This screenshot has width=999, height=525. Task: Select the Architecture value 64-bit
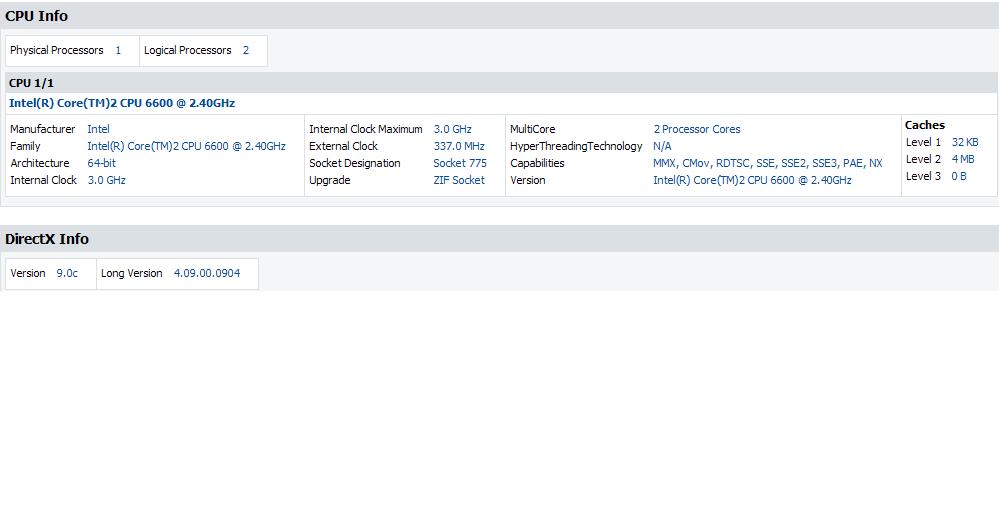(x=101, y=163)
